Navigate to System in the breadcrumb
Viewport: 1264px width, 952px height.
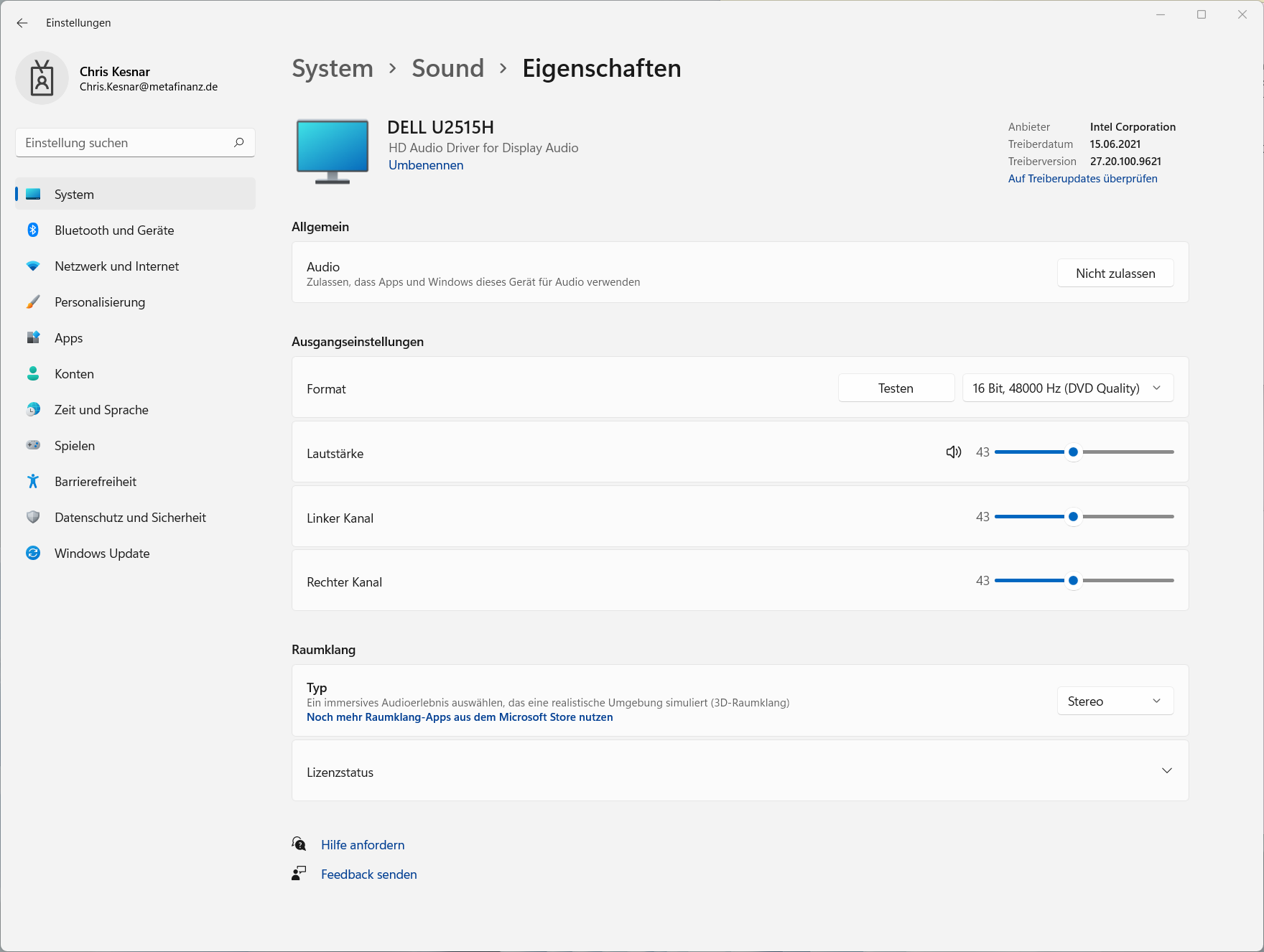coord(333,68)
